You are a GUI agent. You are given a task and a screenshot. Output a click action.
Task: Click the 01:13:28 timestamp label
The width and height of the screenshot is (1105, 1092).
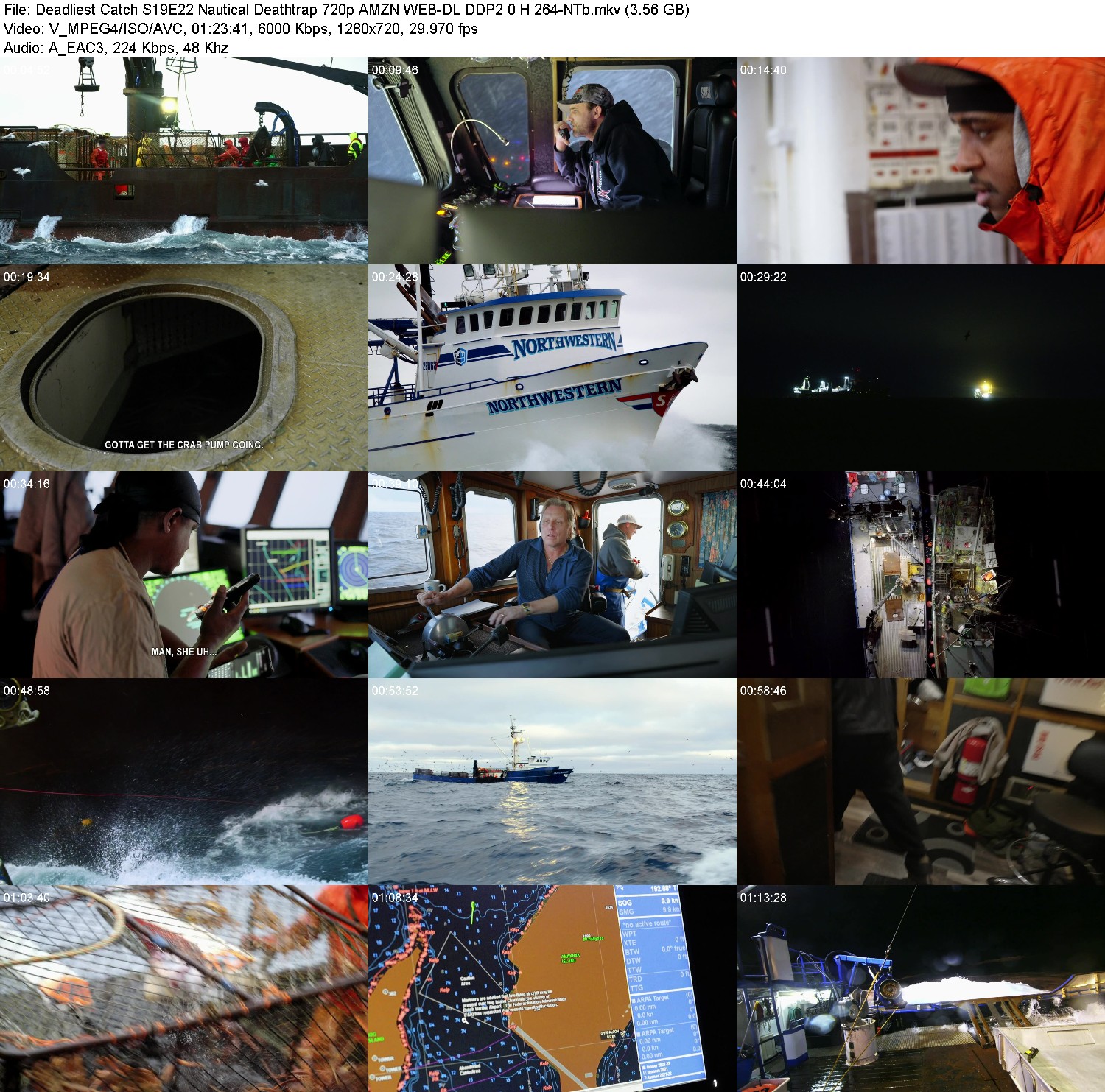763,898
